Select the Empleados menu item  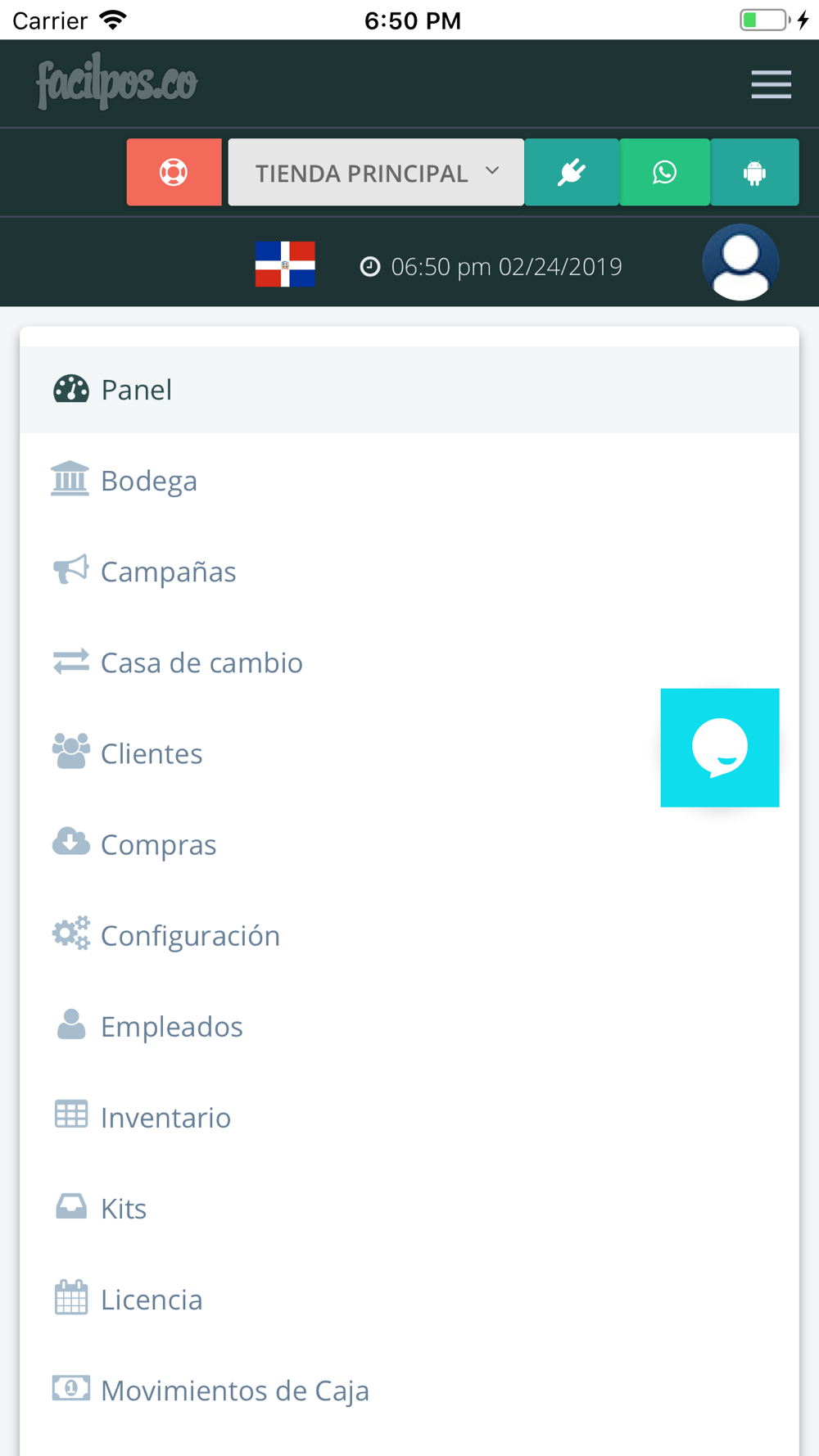pos(409,1026)
